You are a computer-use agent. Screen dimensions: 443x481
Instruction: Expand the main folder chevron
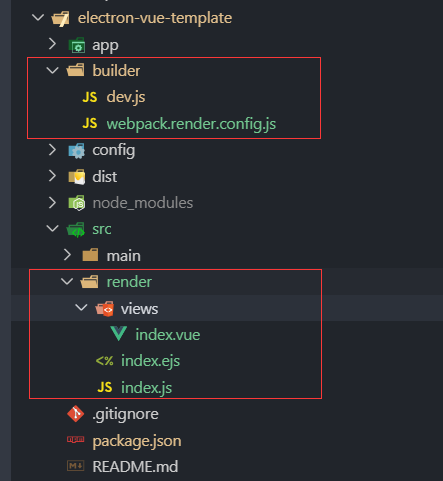click(67, 255)
